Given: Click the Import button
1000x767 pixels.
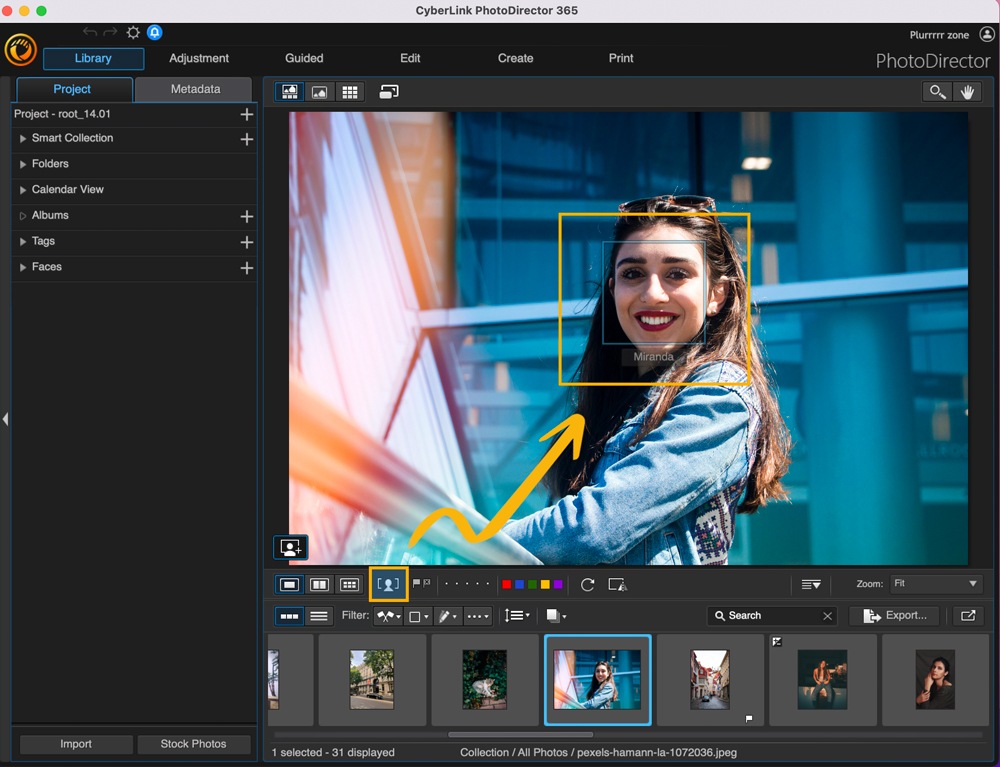Looking at the screenshot, I should point(75,744).
